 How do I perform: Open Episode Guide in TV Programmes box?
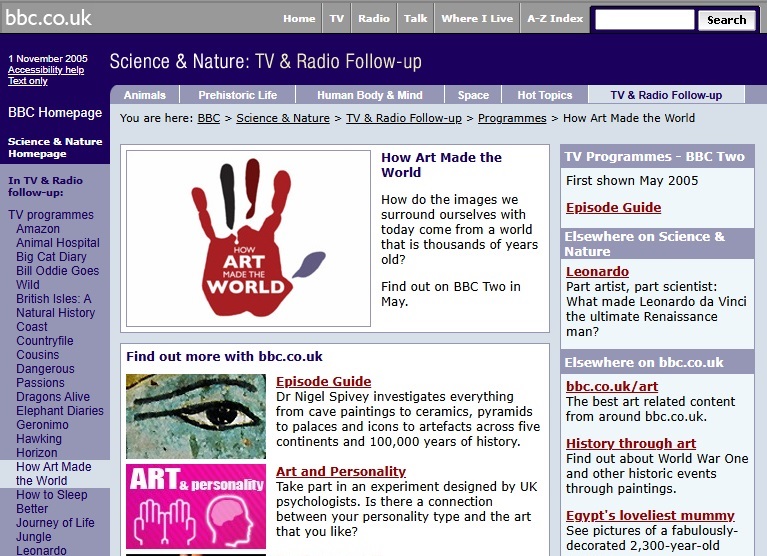(x=613, y=207)
